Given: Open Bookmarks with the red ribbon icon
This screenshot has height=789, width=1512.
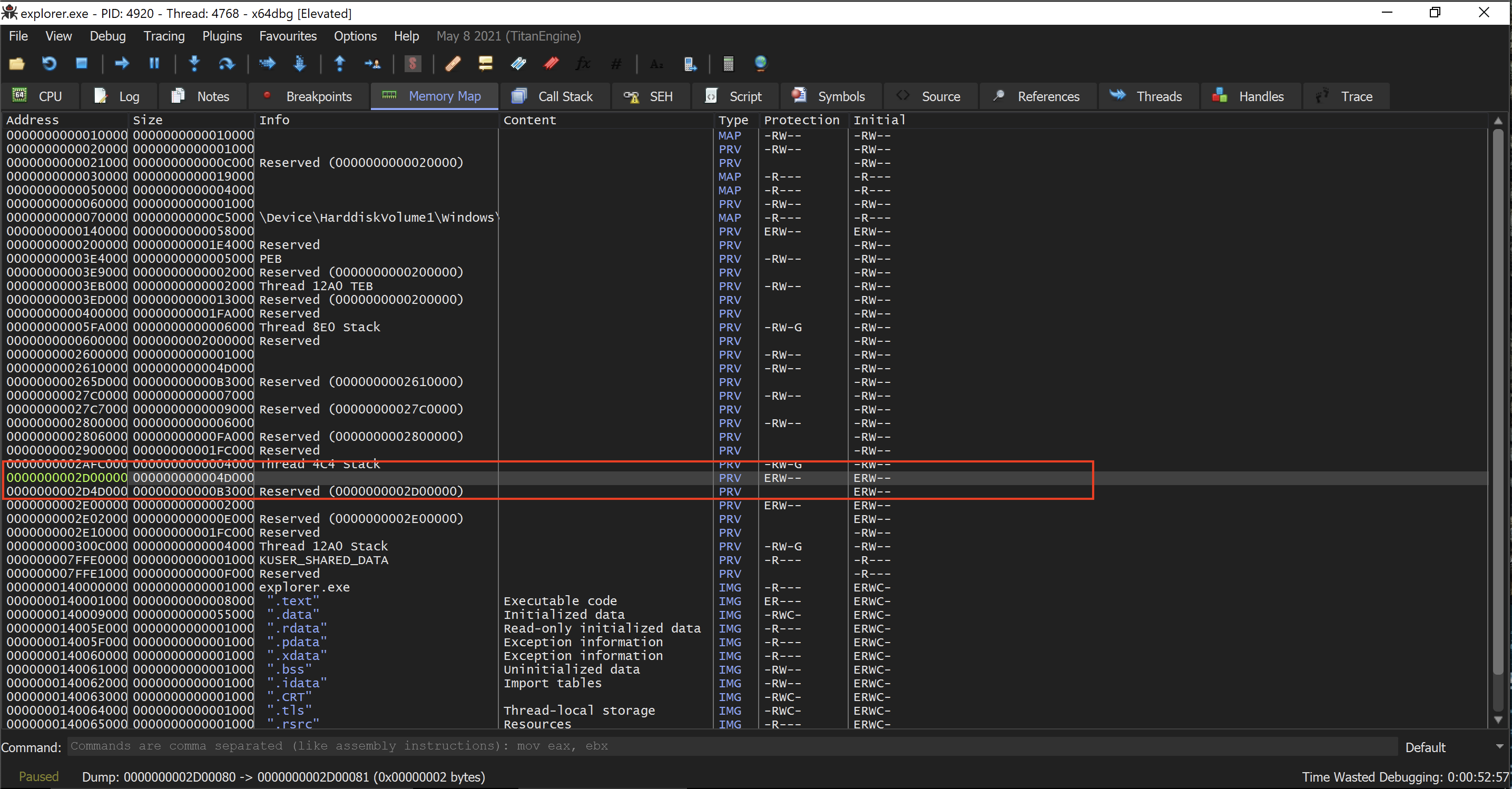Looking at the screenshot, I should 551,63.
